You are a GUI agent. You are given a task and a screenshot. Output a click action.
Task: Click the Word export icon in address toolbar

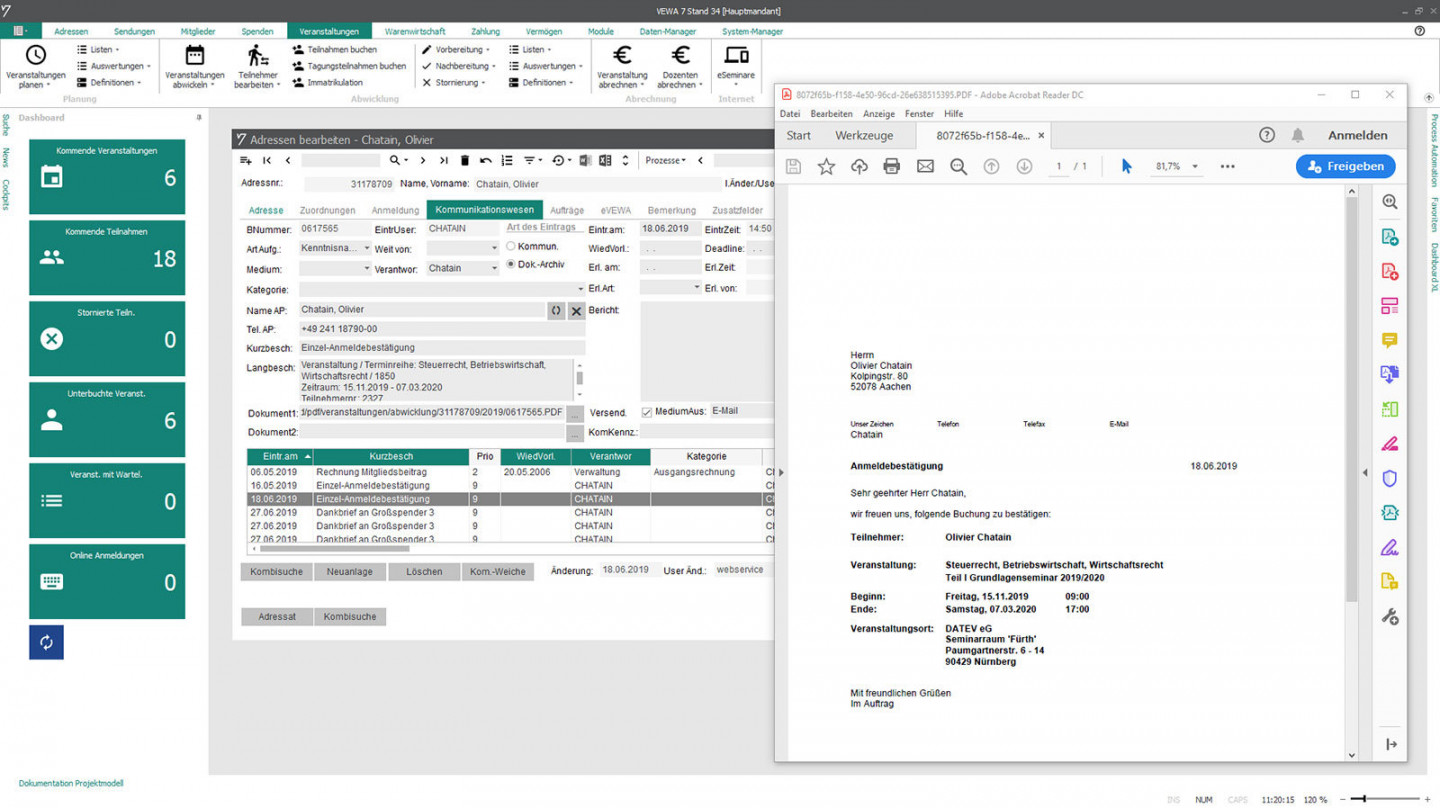pos(585,160)
